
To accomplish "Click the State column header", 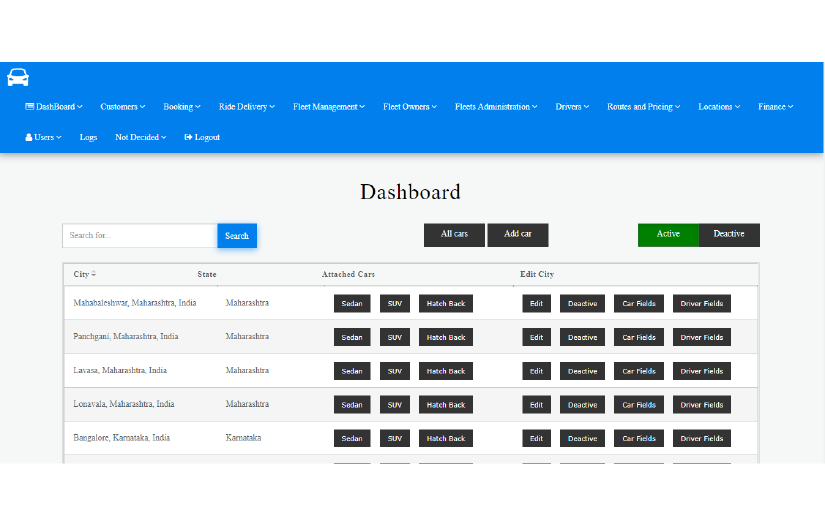I will (x=207, y=274).
